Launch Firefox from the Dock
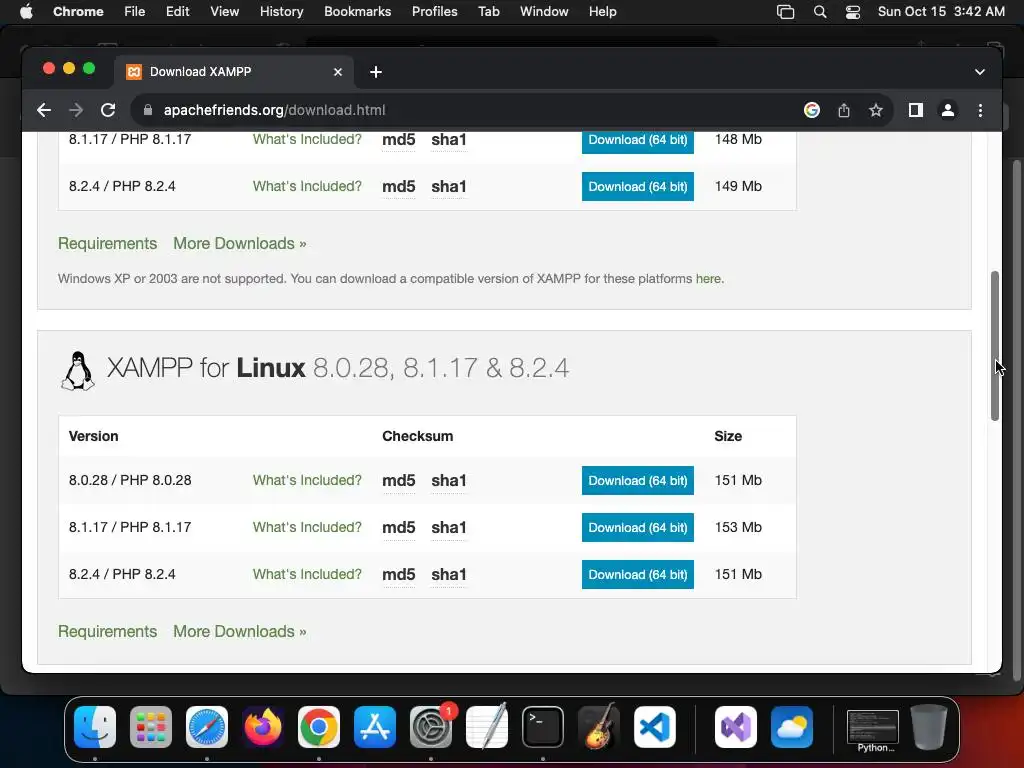Viewport: 1024px width, 768px height. 263,727
